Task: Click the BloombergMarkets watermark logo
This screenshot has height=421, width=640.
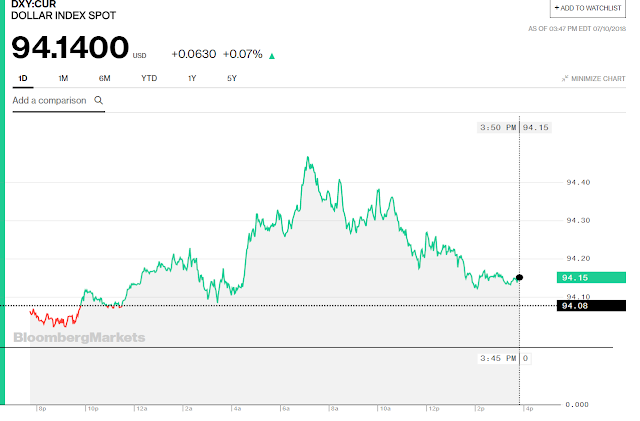Action: tap(80, 338)
